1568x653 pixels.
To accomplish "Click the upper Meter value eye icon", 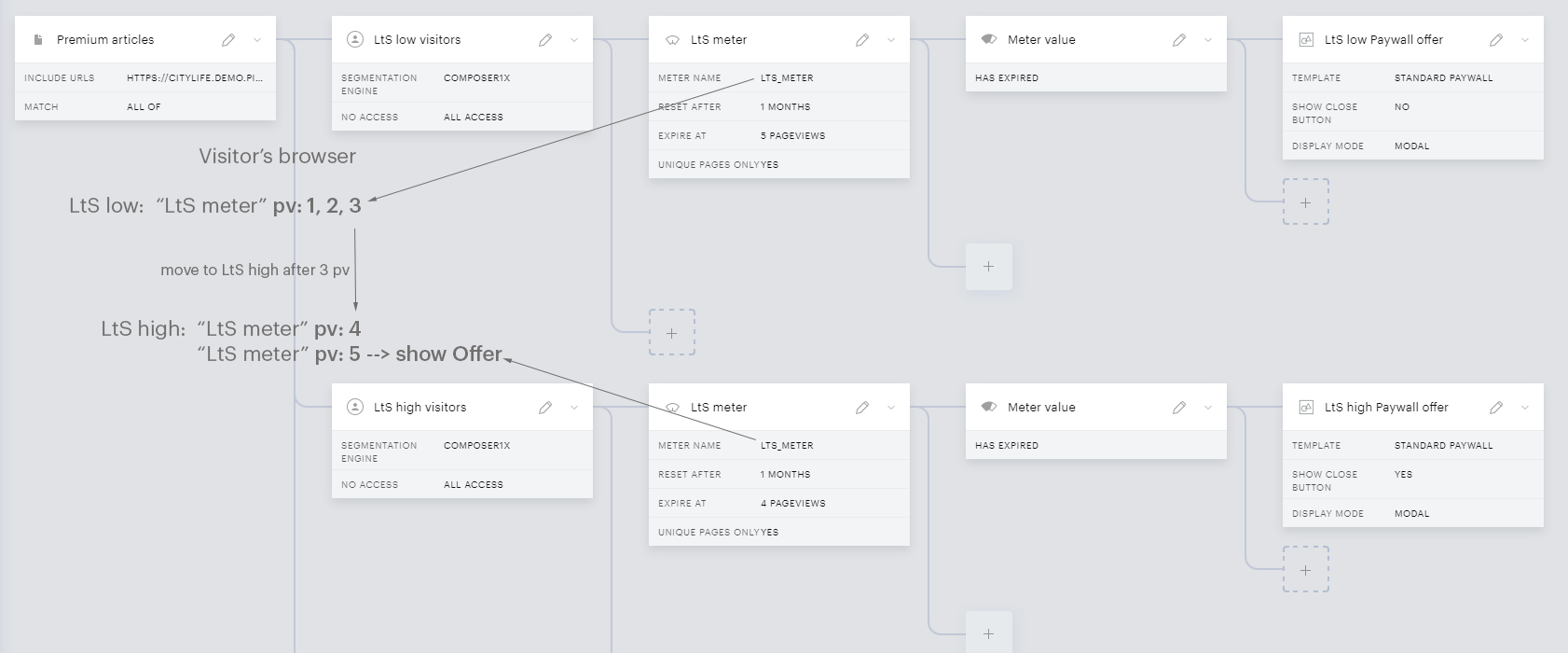I will (x=989, y=40).
